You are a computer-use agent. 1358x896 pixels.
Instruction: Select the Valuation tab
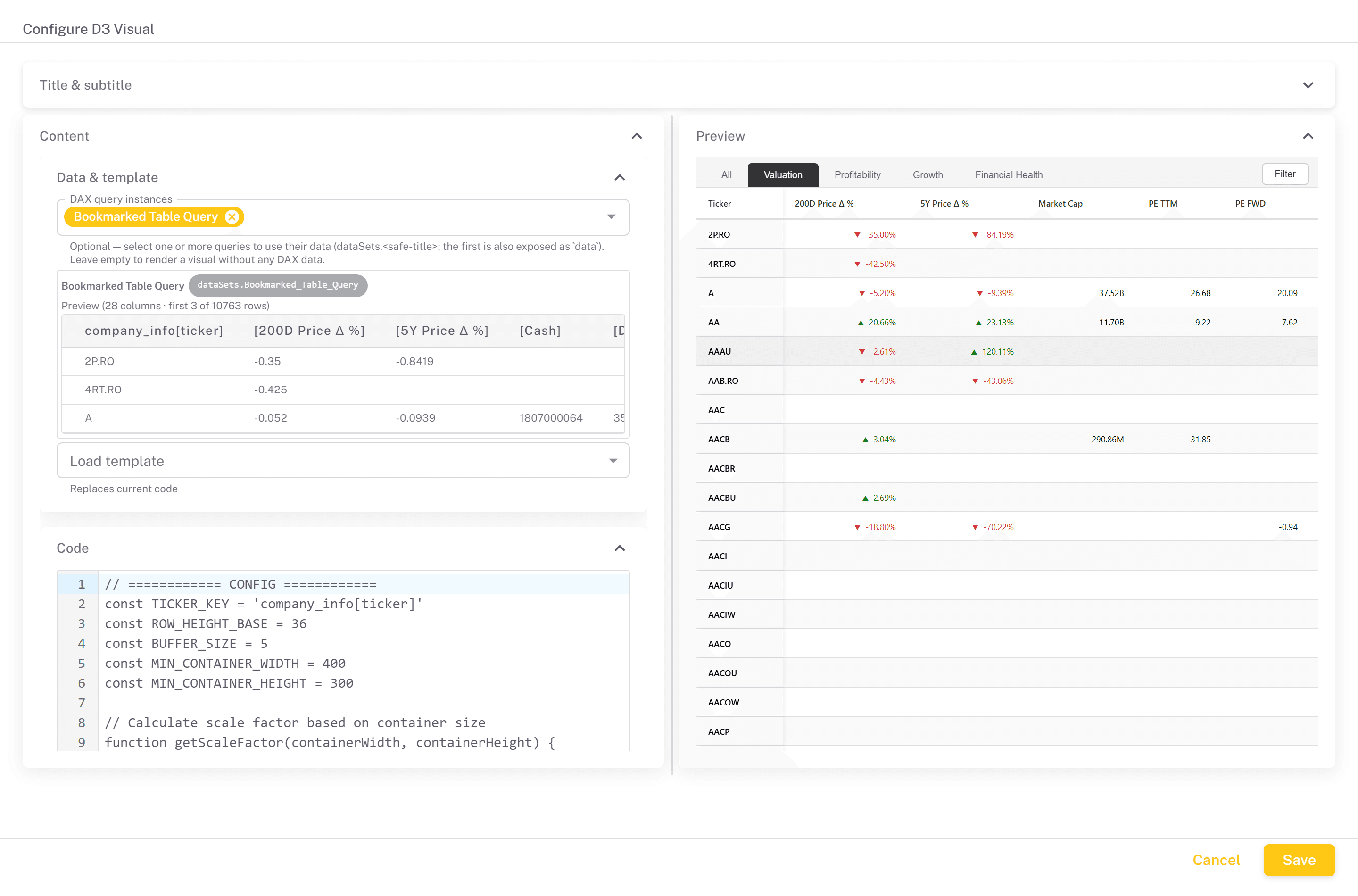point(783,175)
